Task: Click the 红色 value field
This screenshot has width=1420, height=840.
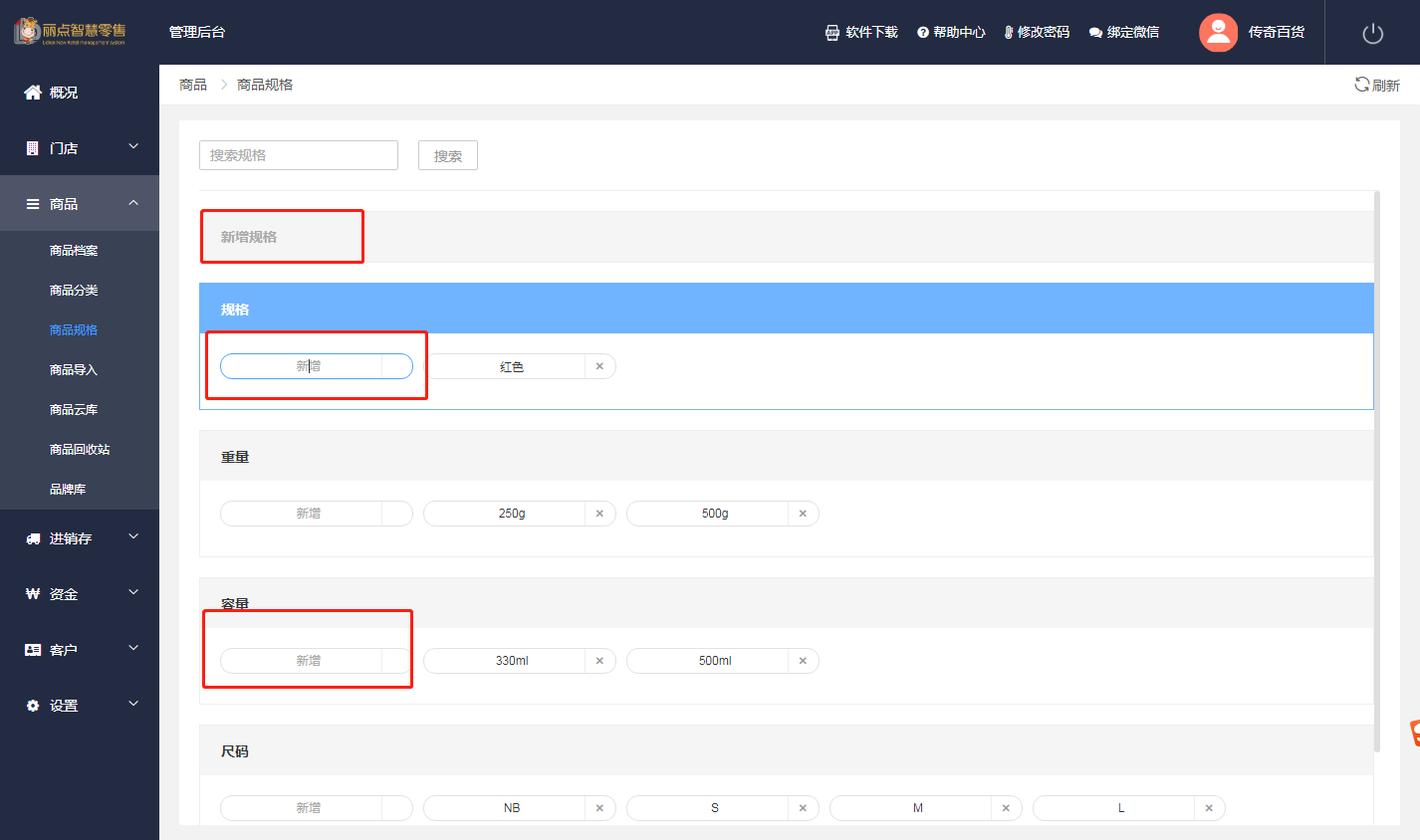Action: click(x=505, y=366)
